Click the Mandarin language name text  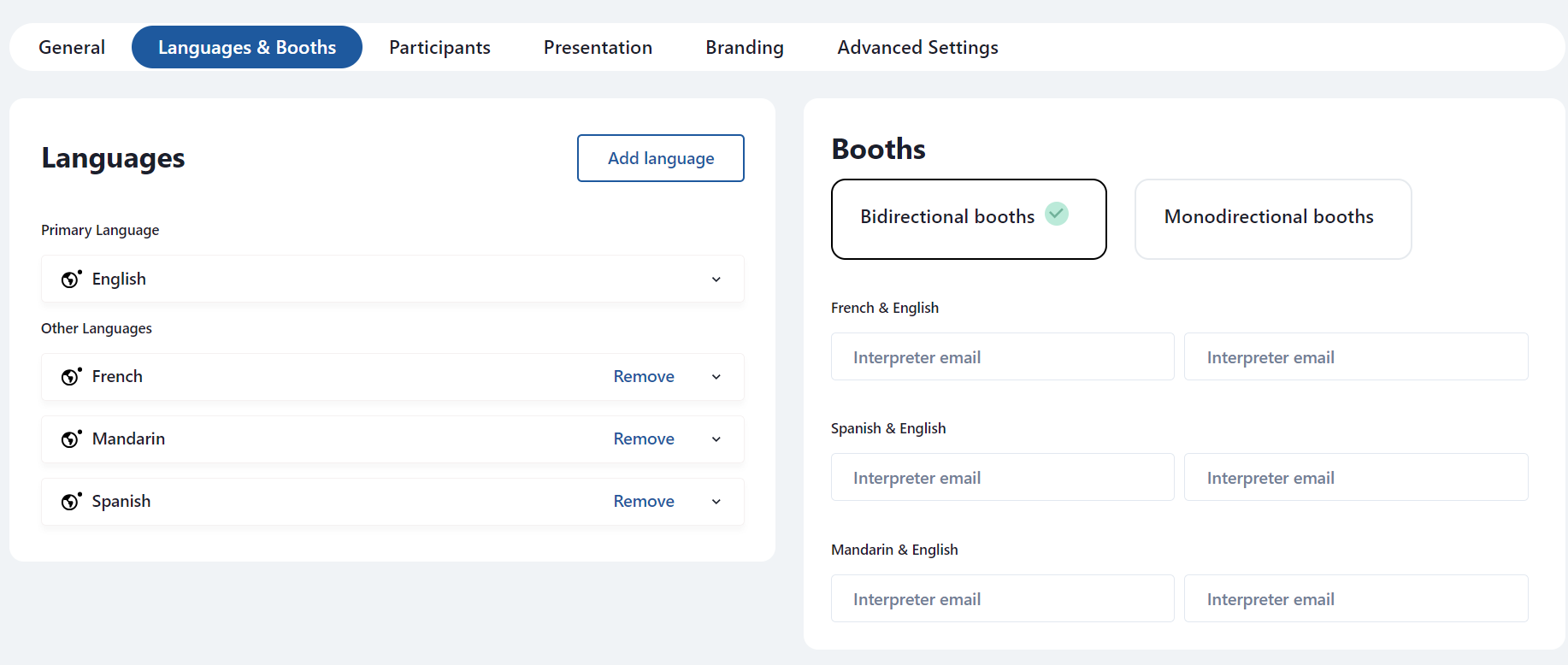coord(128,439)
